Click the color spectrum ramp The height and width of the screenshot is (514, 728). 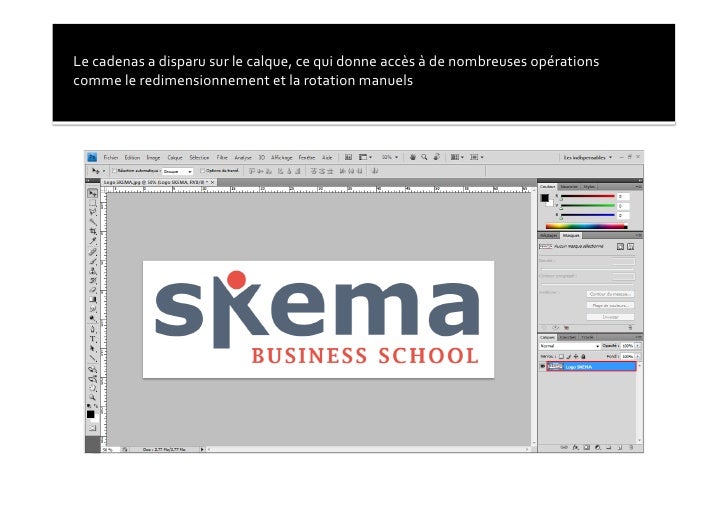click(x=587, y=227)
